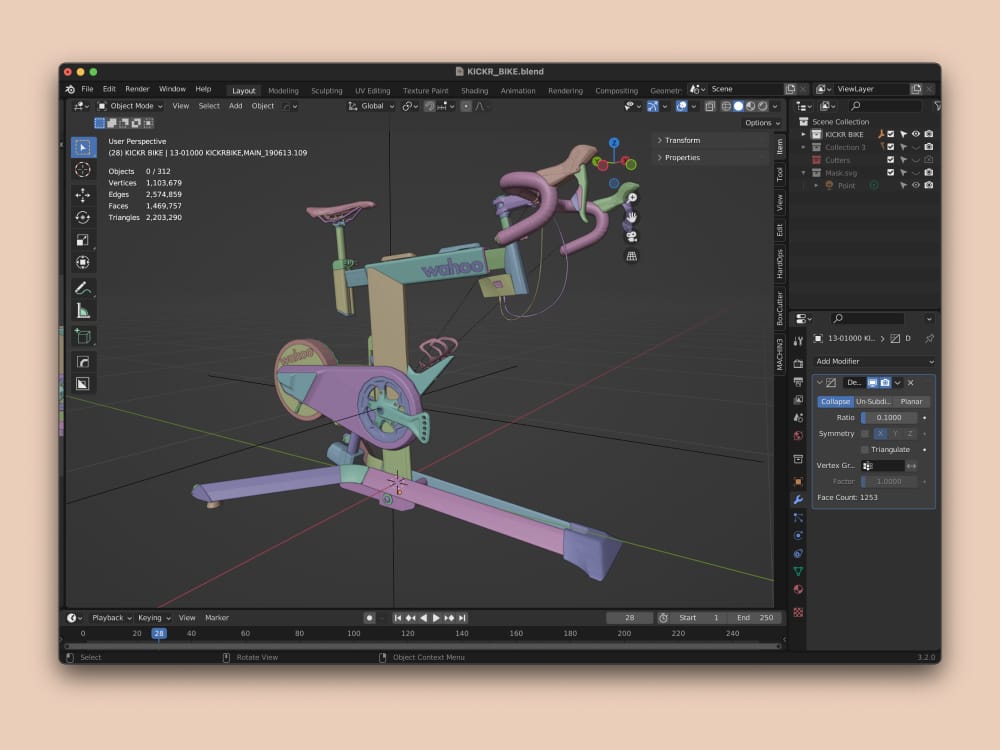
Task: Choose the Move tool
Action: click(x=83, y=195)
